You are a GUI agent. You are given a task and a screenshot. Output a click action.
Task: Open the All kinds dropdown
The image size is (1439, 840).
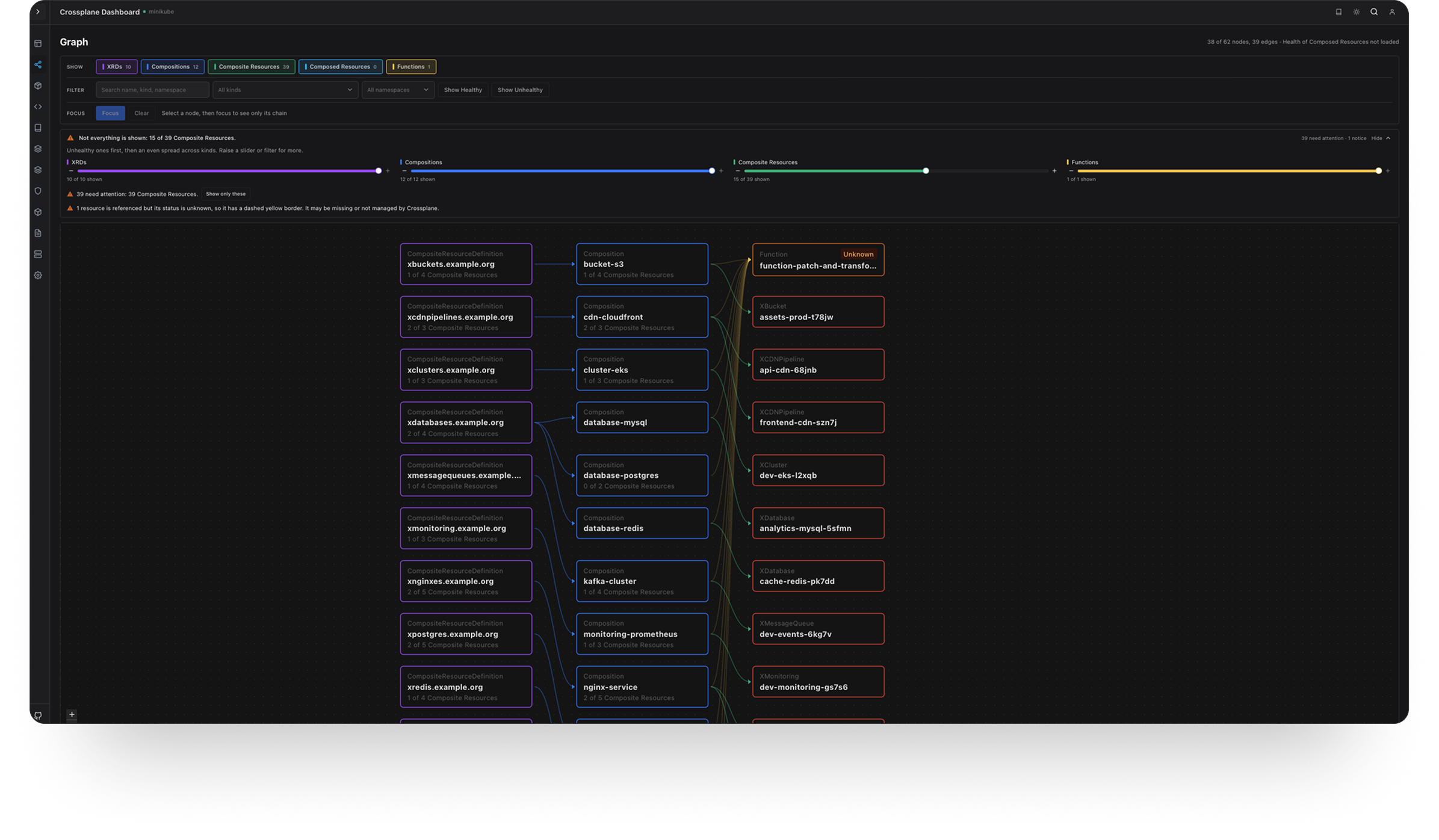[285, 90]
